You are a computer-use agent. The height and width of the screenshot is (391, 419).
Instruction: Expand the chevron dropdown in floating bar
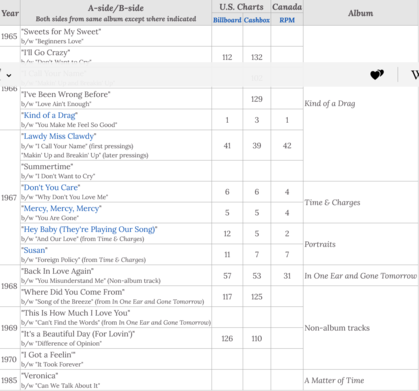click(9, 75)
